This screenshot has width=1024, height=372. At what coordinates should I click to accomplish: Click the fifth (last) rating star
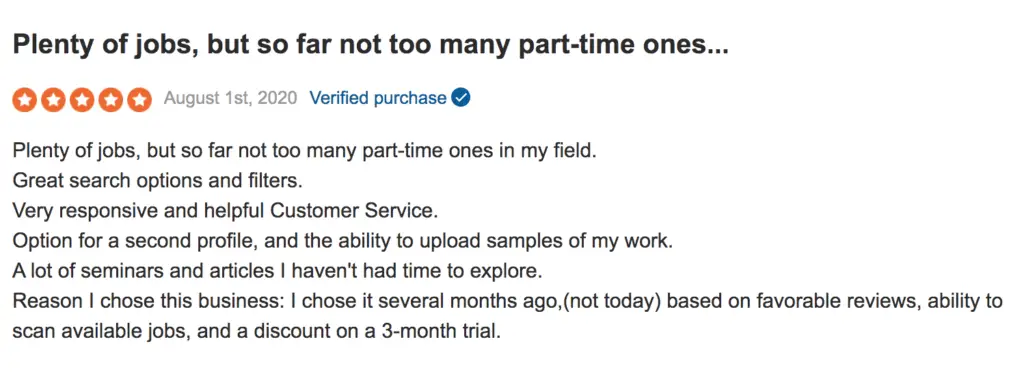coord(139,99)
